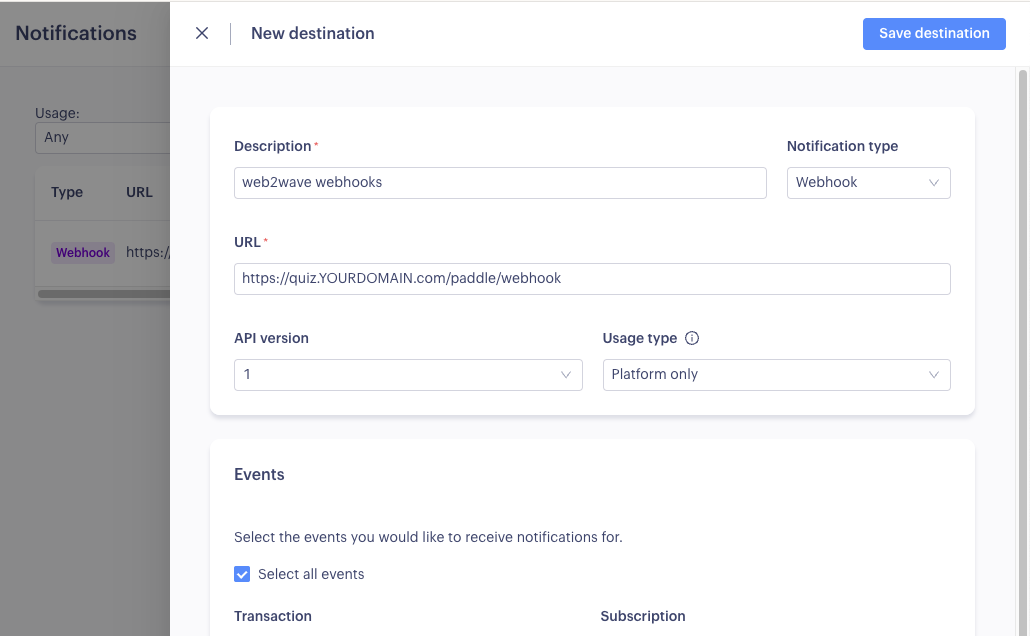The image size is (1030, 636).
Task: Click the Usage type chevron arrow
Action: [934, 375]
